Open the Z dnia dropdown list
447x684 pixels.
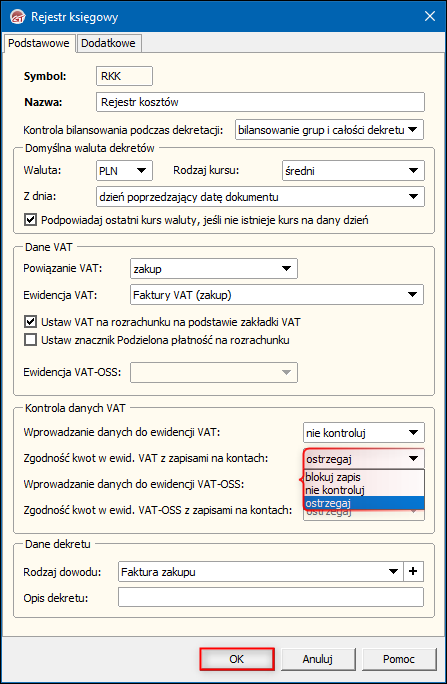coord(259,197)
